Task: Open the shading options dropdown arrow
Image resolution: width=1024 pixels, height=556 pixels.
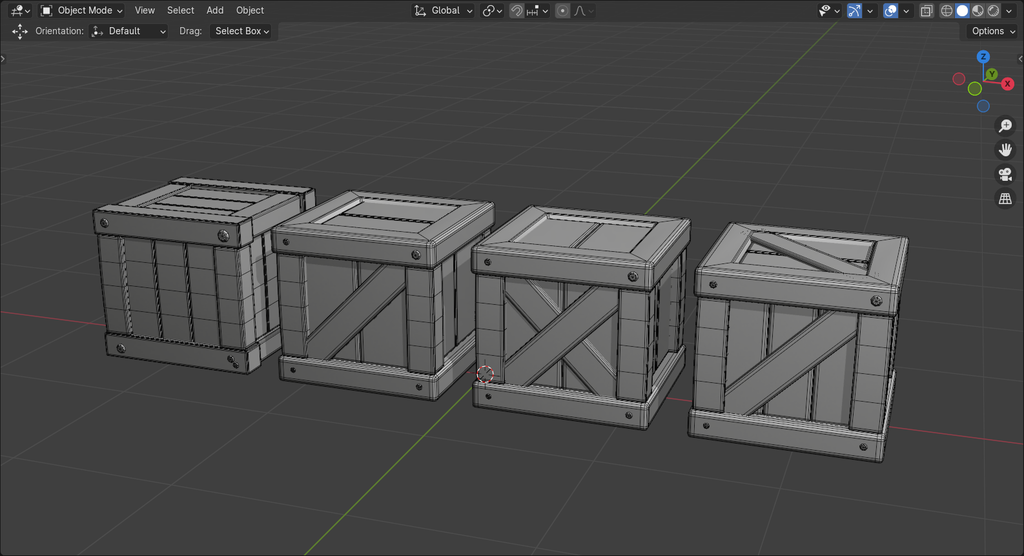Action: click(x=1008, y=10)
